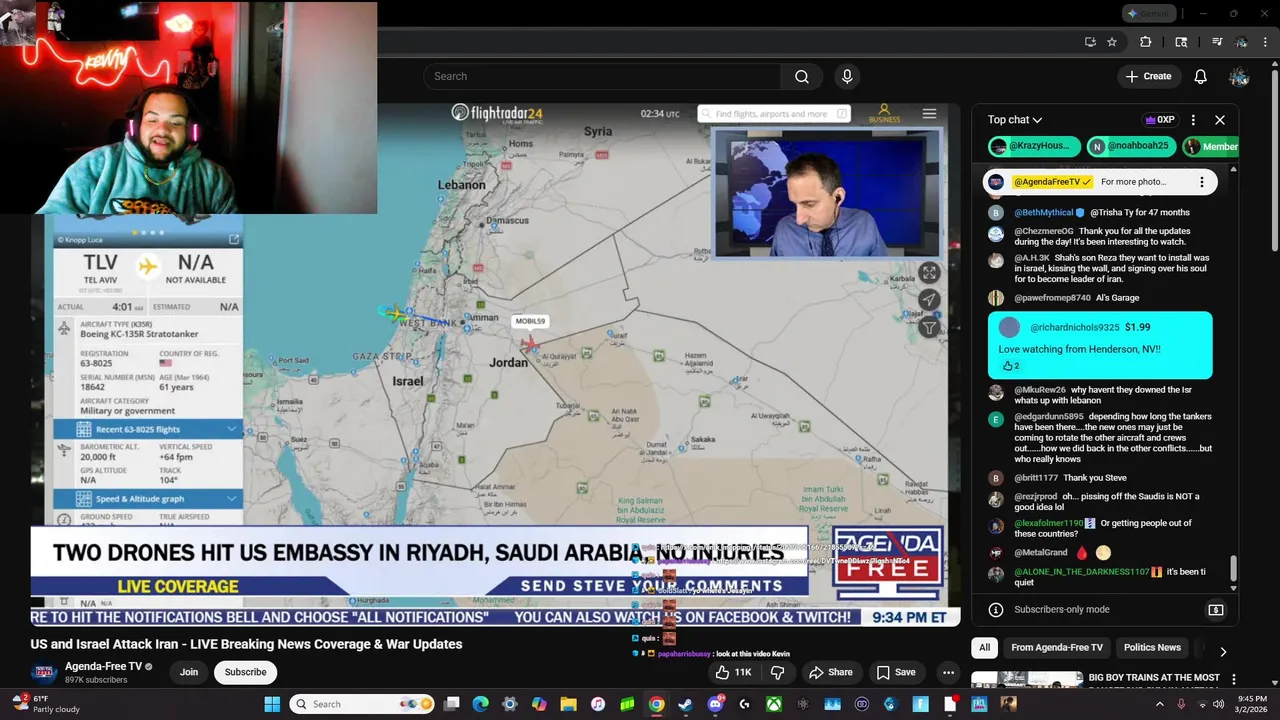Subscribe to Agenda-Free TV
Viewport: 1280px width, 720px height.
point(245,672)
